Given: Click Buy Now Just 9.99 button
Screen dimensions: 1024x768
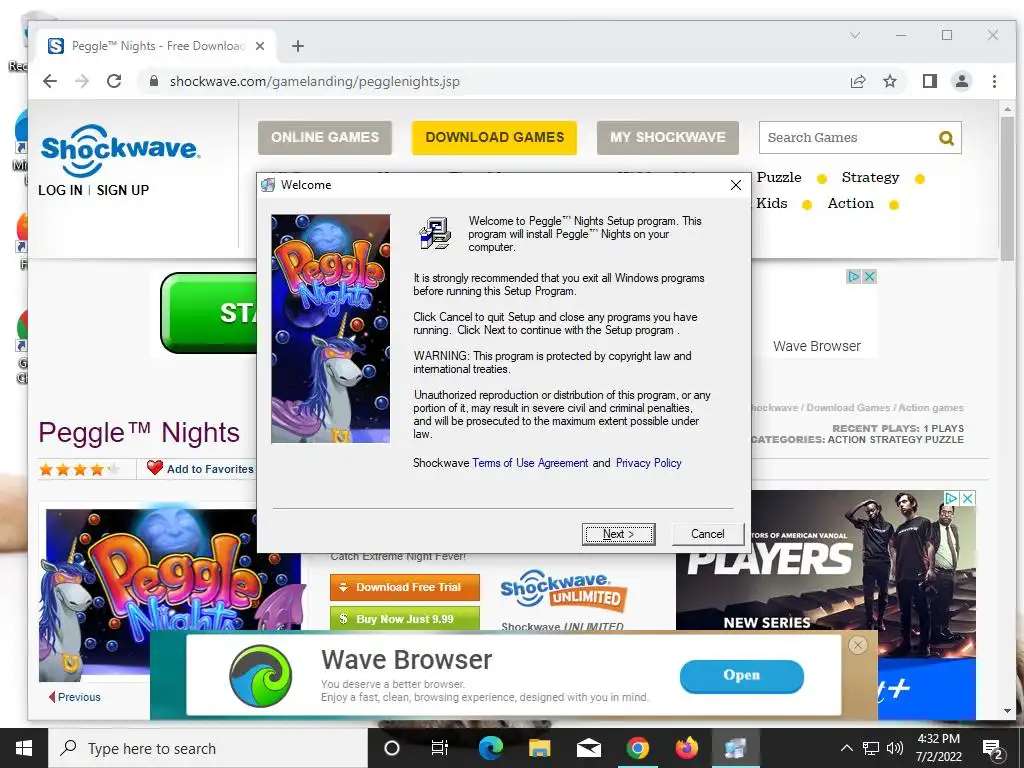Looking at the screenshot, I should click(x=405, y=618).
